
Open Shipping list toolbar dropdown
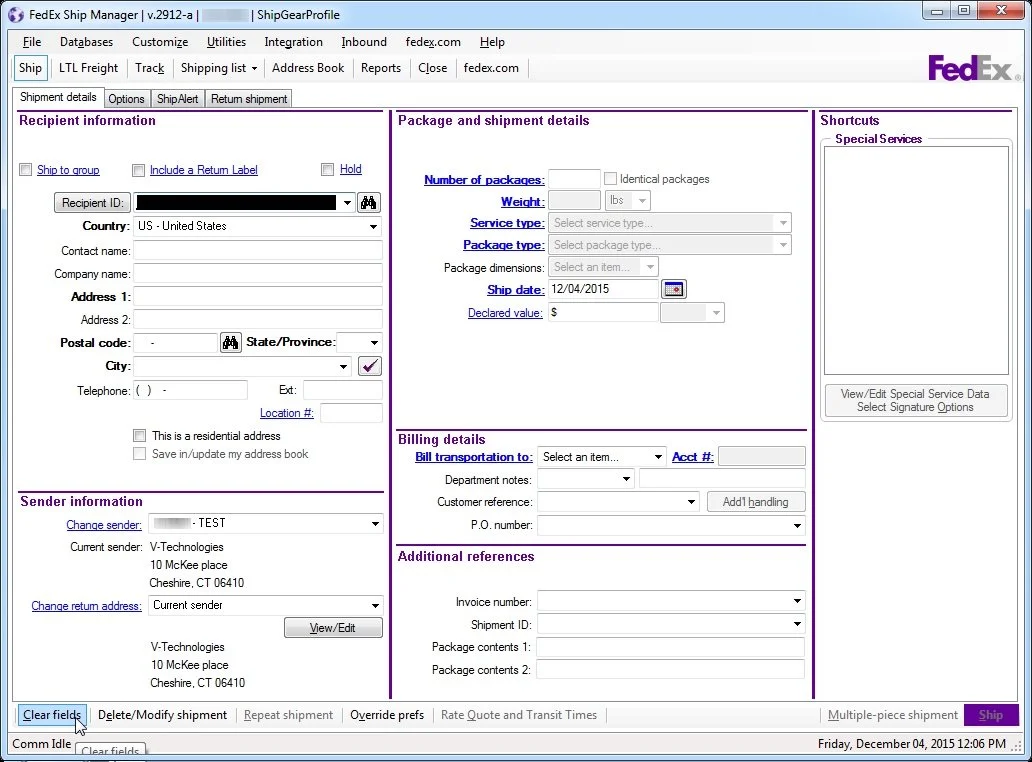(219, 68)
